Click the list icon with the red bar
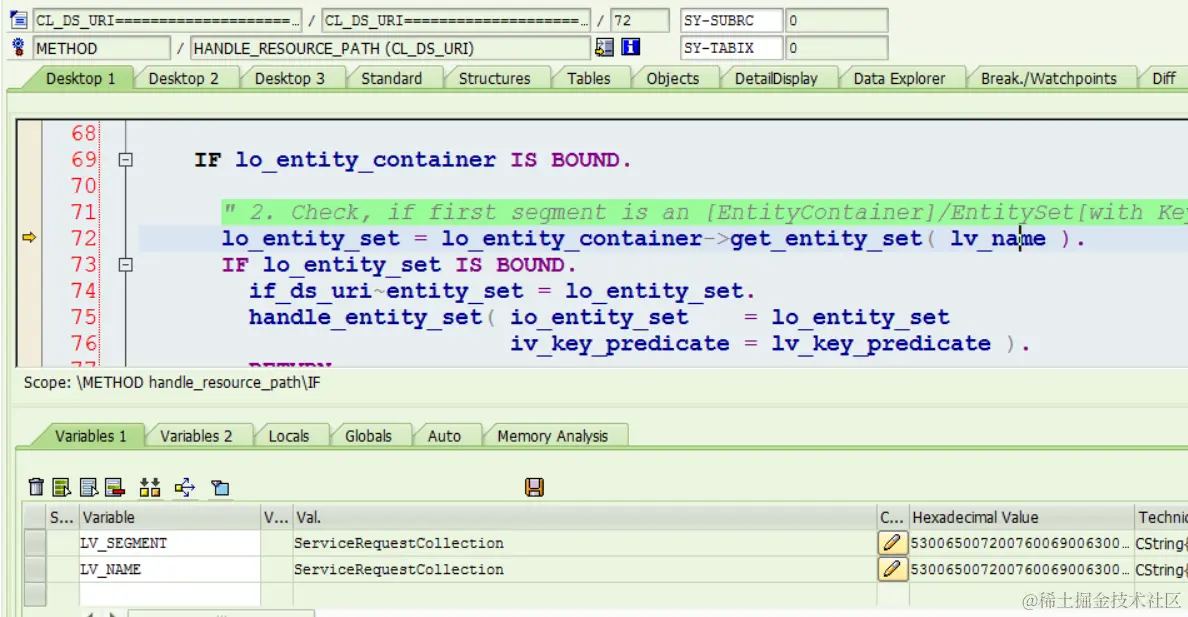Viewport: 1188px width, 617px height. [x=114, y=487]
